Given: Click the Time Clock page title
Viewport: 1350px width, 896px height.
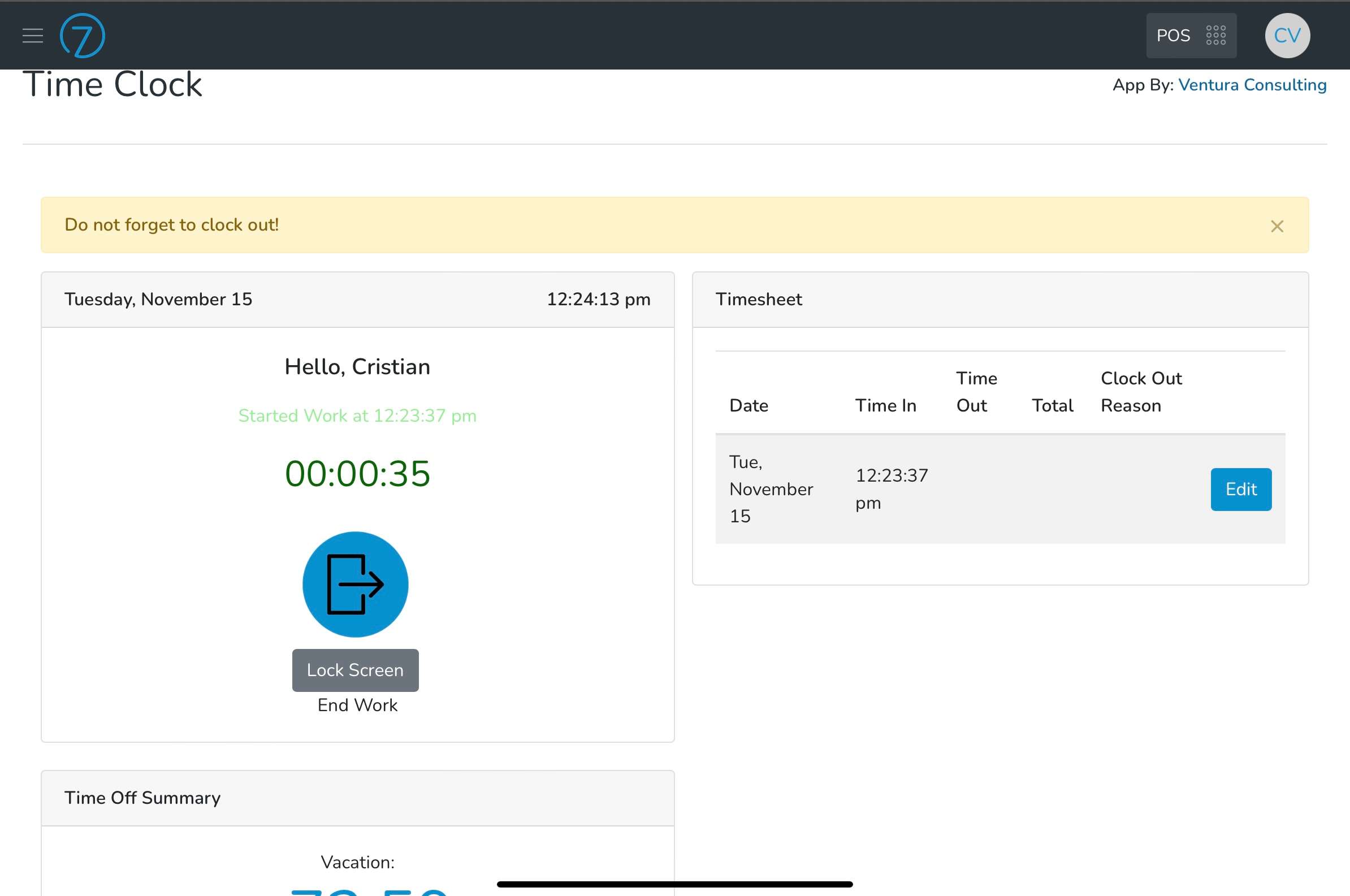Looking at the screenshot, I should [112, 84].
